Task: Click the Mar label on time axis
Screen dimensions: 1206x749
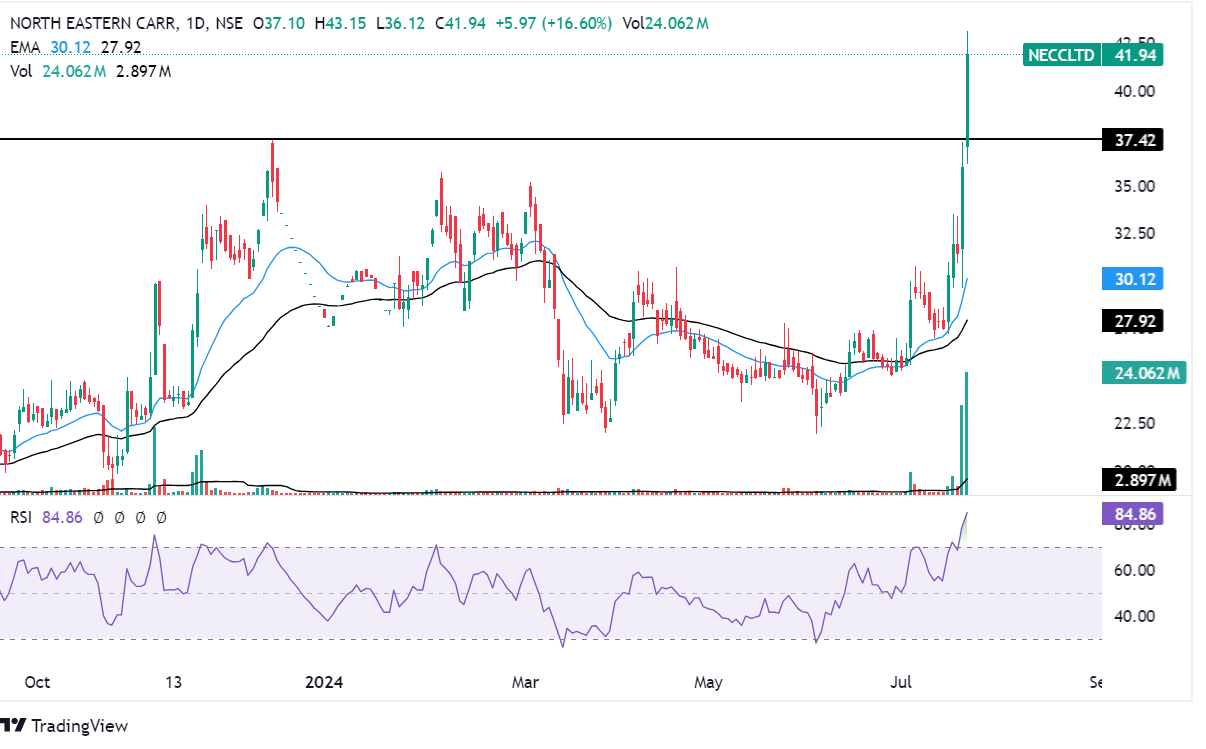Action: tap(525, 683)
